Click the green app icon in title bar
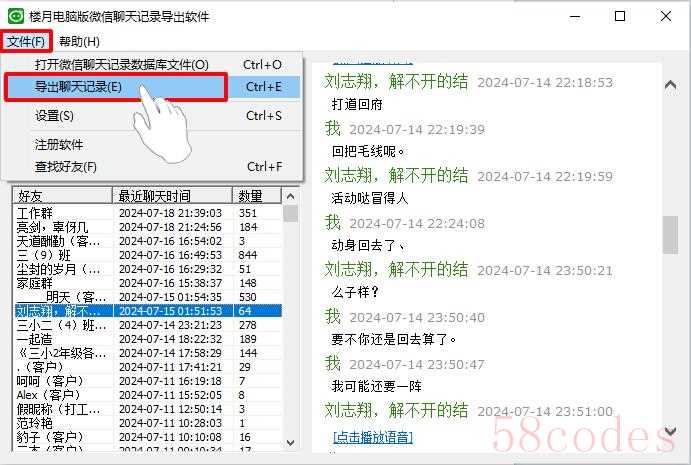The height and width of the screenshot is (465, 691). 16,16
